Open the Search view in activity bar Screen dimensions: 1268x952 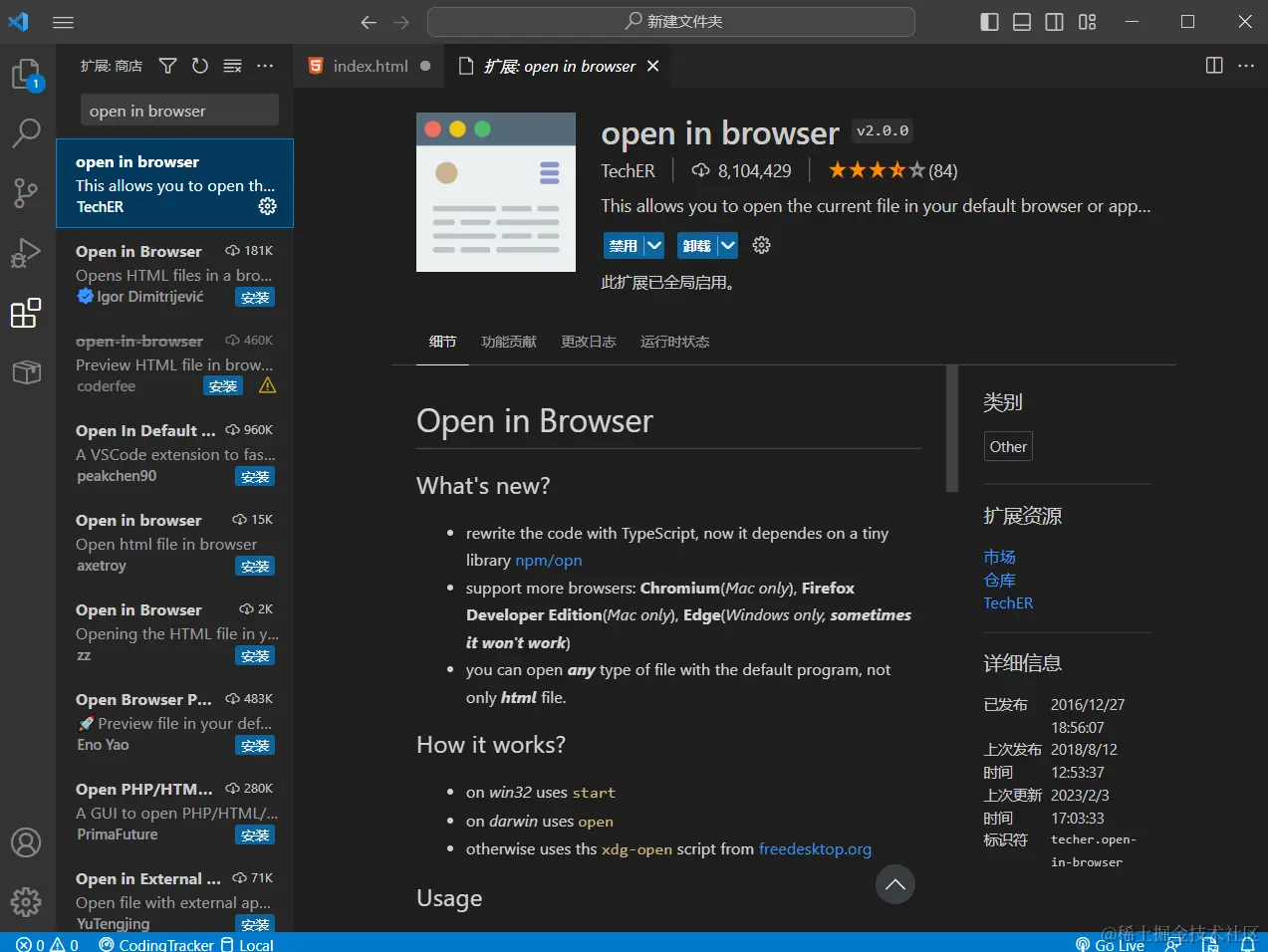[x=27, y=132]
